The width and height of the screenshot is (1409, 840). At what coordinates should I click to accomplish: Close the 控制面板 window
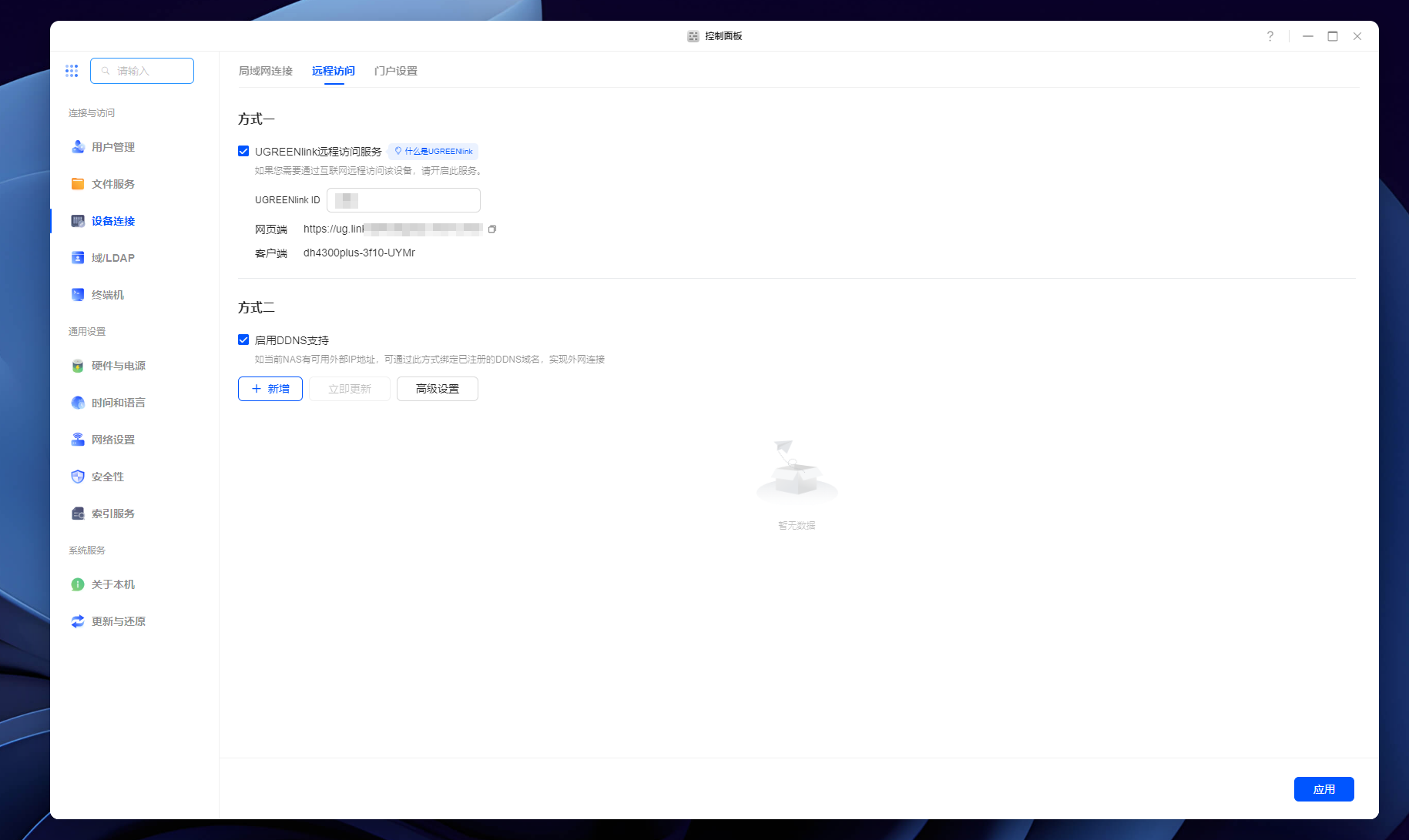point(1357,36)
